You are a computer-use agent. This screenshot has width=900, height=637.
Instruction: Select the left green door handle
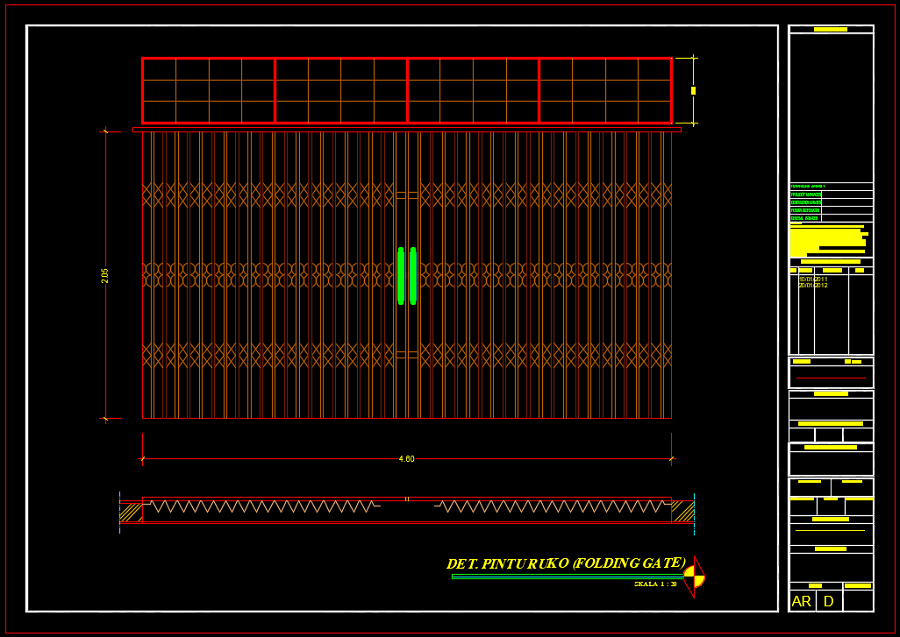[x=401, y=275]
